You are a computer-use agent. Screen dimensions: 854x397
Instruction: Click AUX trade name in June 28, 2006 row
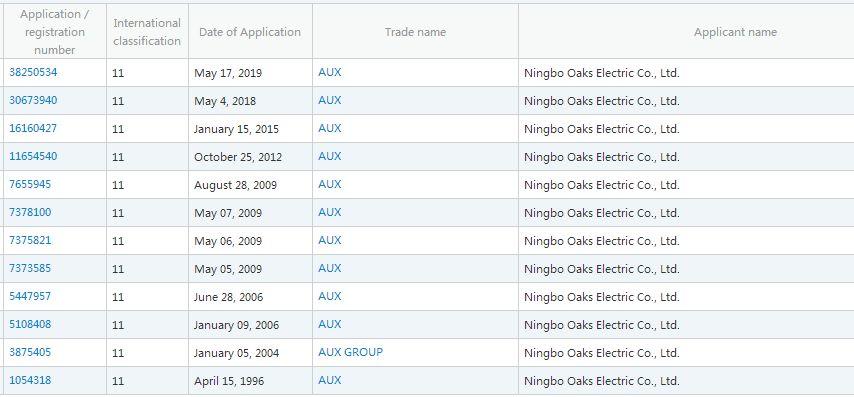point(330,296)
